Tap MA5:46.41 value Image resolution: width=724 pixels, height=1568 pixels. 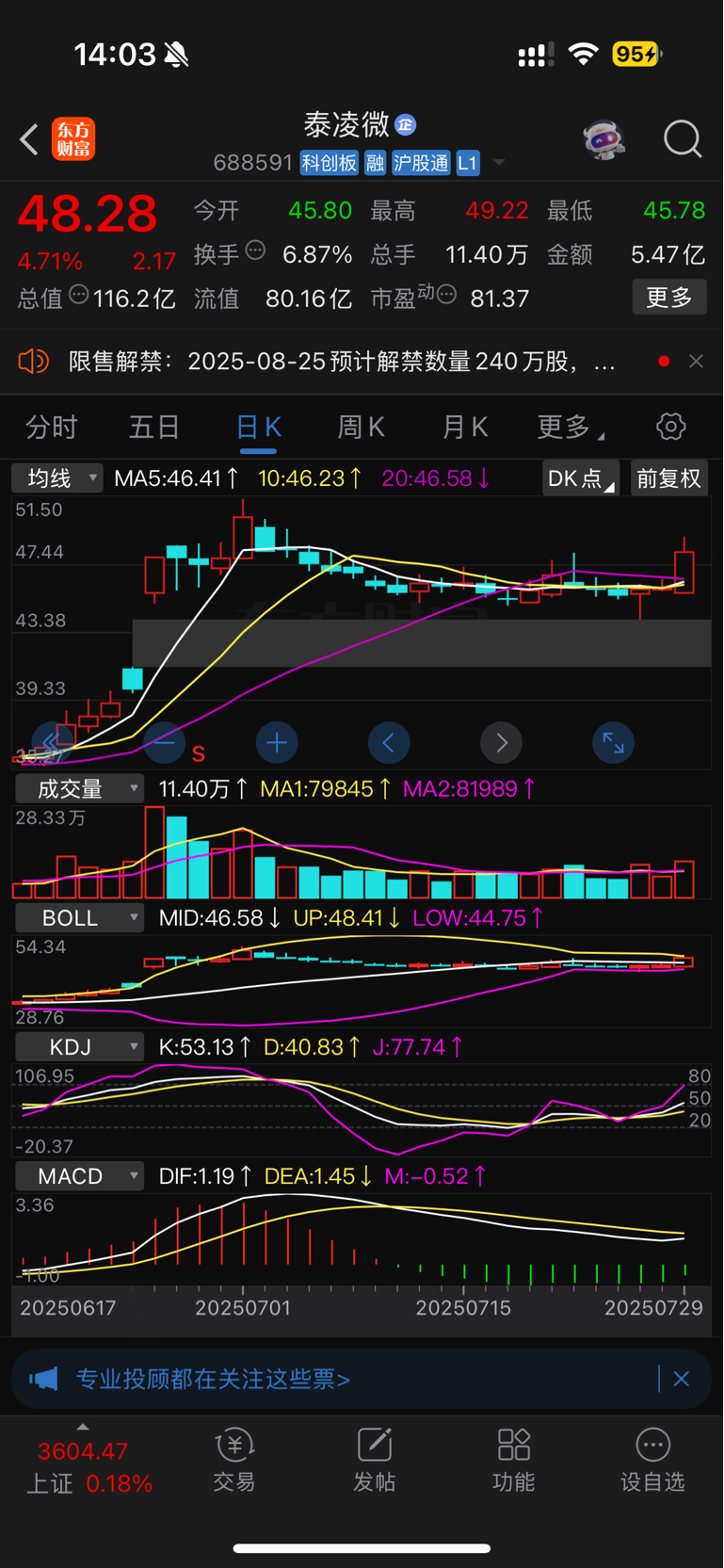pyautogui.click(x=176, y=478)
